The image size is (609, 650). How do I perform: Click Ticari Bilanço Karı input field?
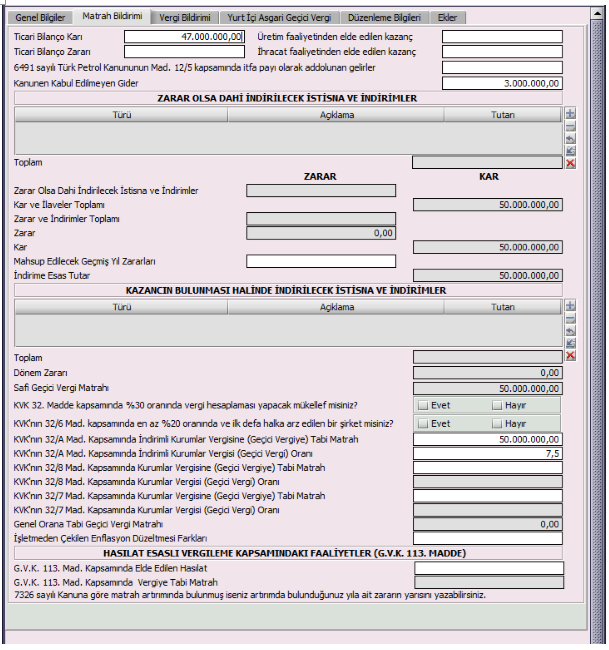[x=184, y=37]
